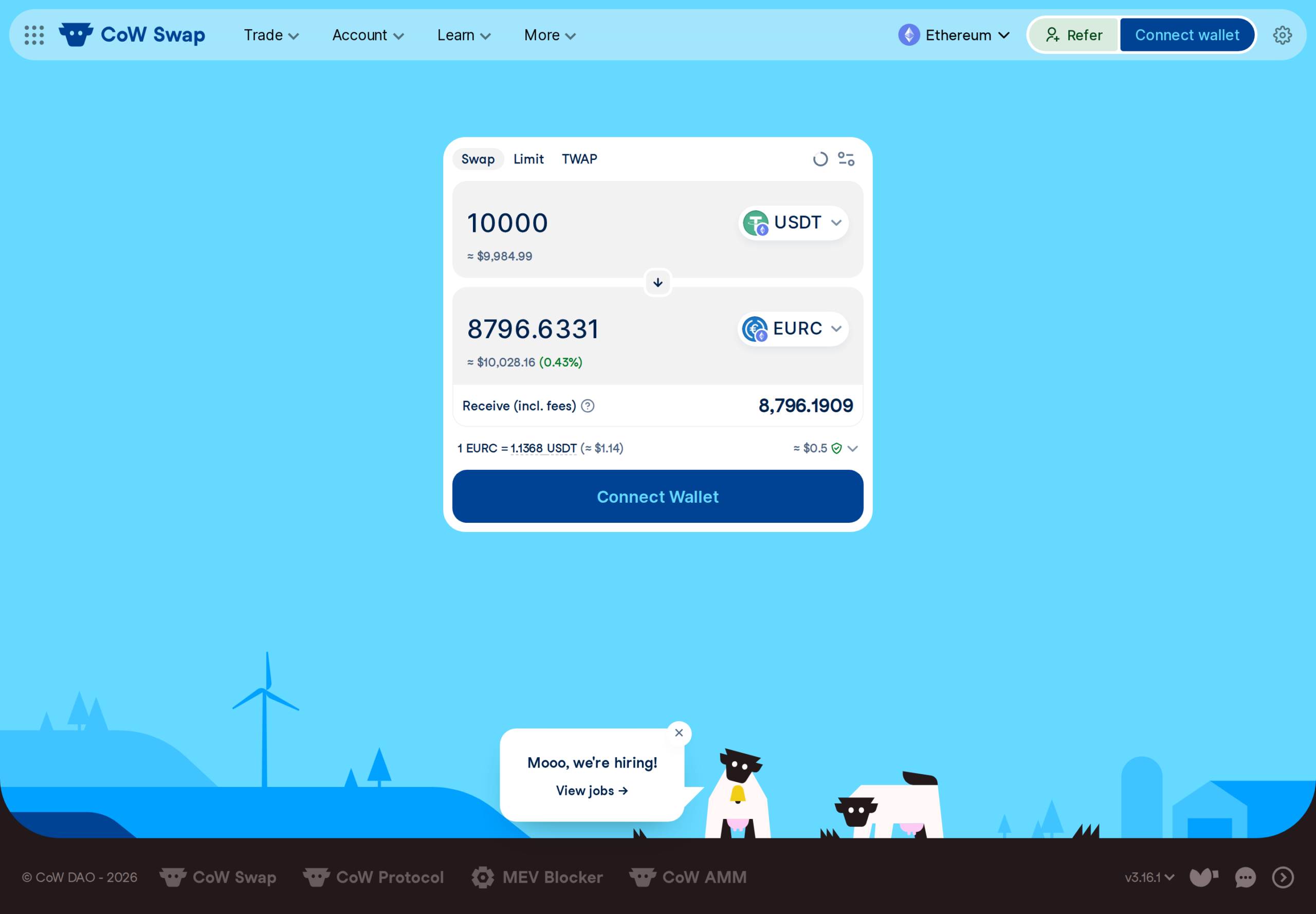The image size is (1316, 914).
Task: Click the ≈ $10,028.16 buy value
Action: pos(501,362)
